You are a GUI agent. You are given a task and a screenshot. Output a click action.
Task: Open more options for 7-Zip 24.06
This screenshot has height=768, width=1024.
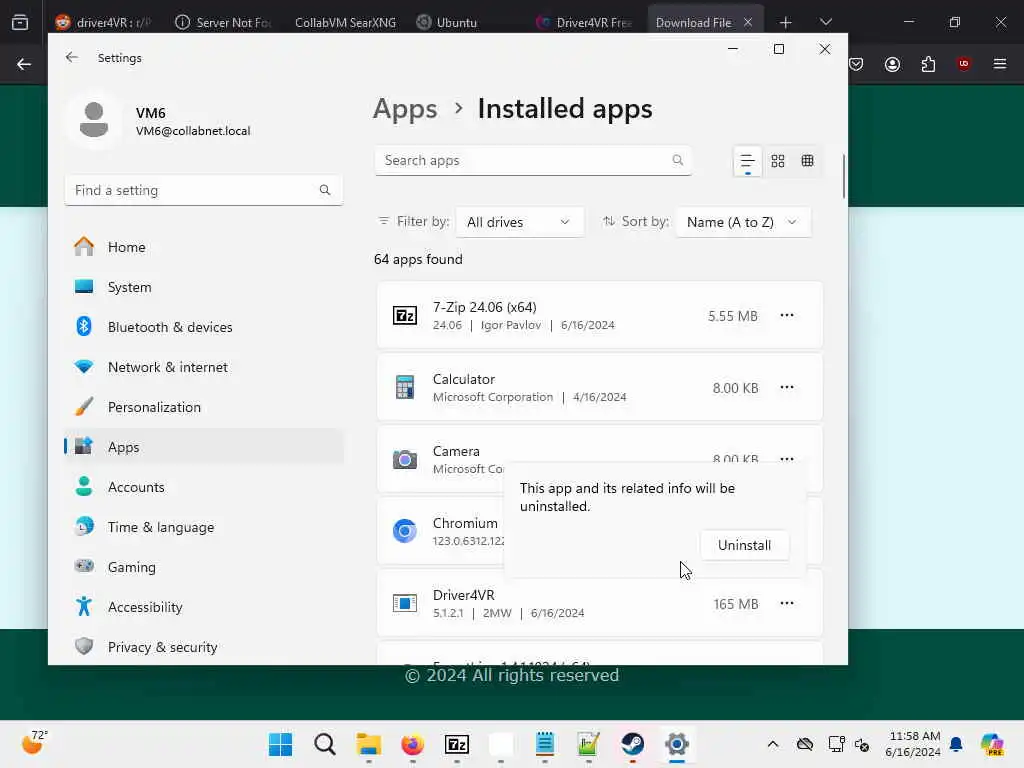coord(787,315)
